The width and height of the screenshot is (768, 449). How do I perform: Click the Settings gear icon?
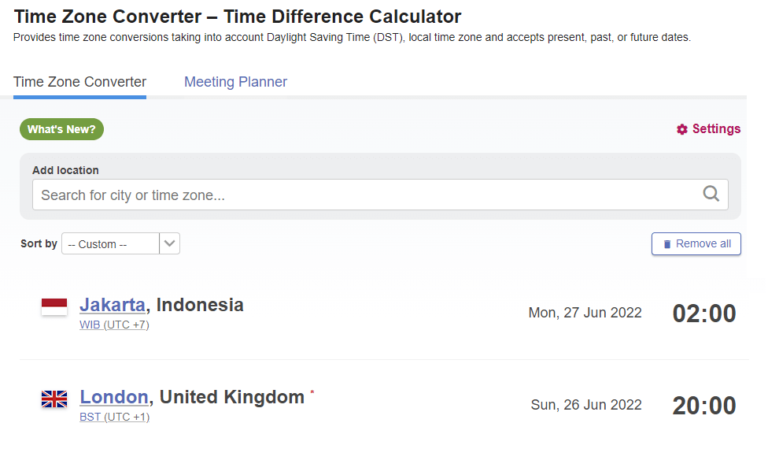click(682, 129)
